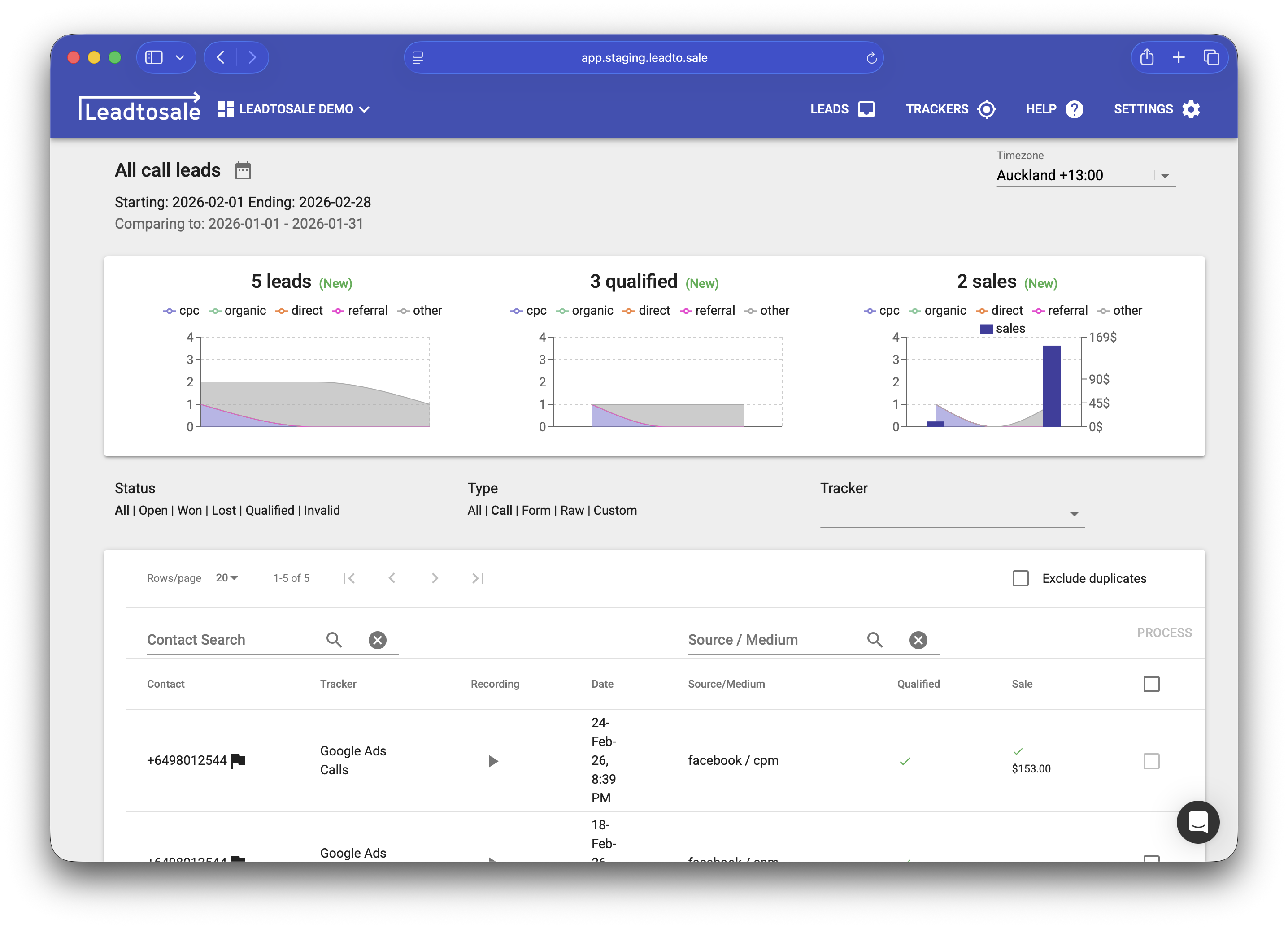
Task: Open the Help question mark icon
Action: tap(1074, 109)
